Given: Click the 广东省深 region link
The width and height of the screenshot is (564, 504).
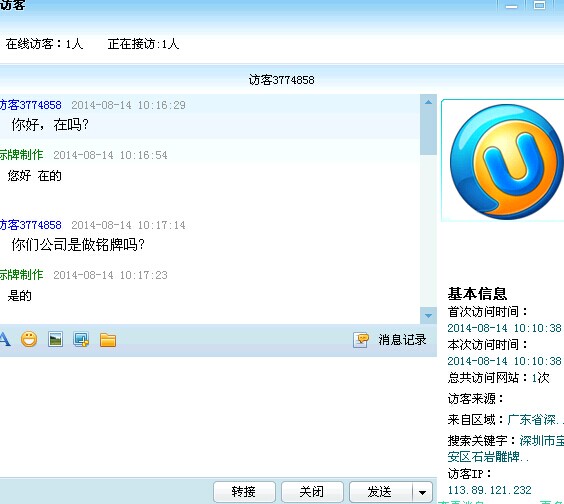Looking at the screenshot, I should pos(534,420).
